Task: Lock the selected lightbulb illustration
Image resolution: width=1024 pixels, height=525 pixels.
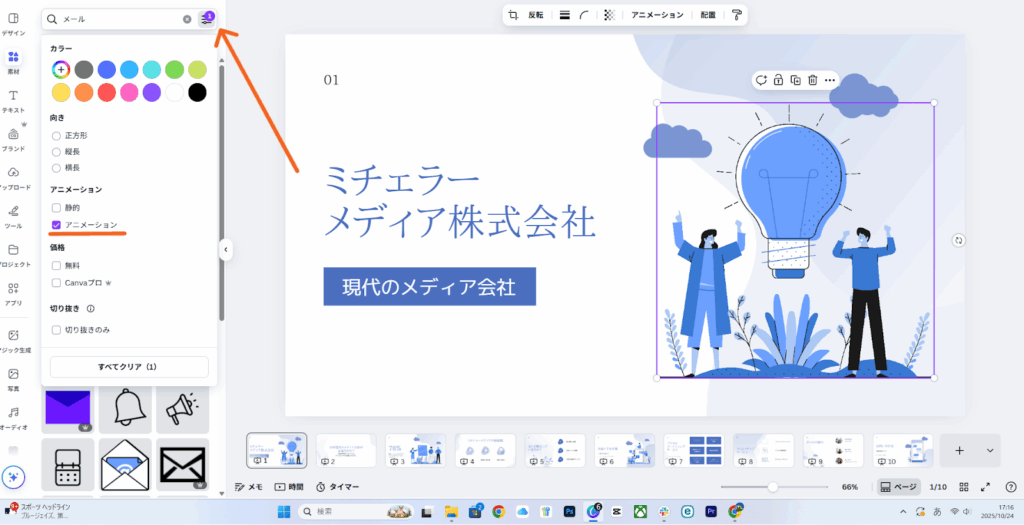Action: [x=778, y=80]
